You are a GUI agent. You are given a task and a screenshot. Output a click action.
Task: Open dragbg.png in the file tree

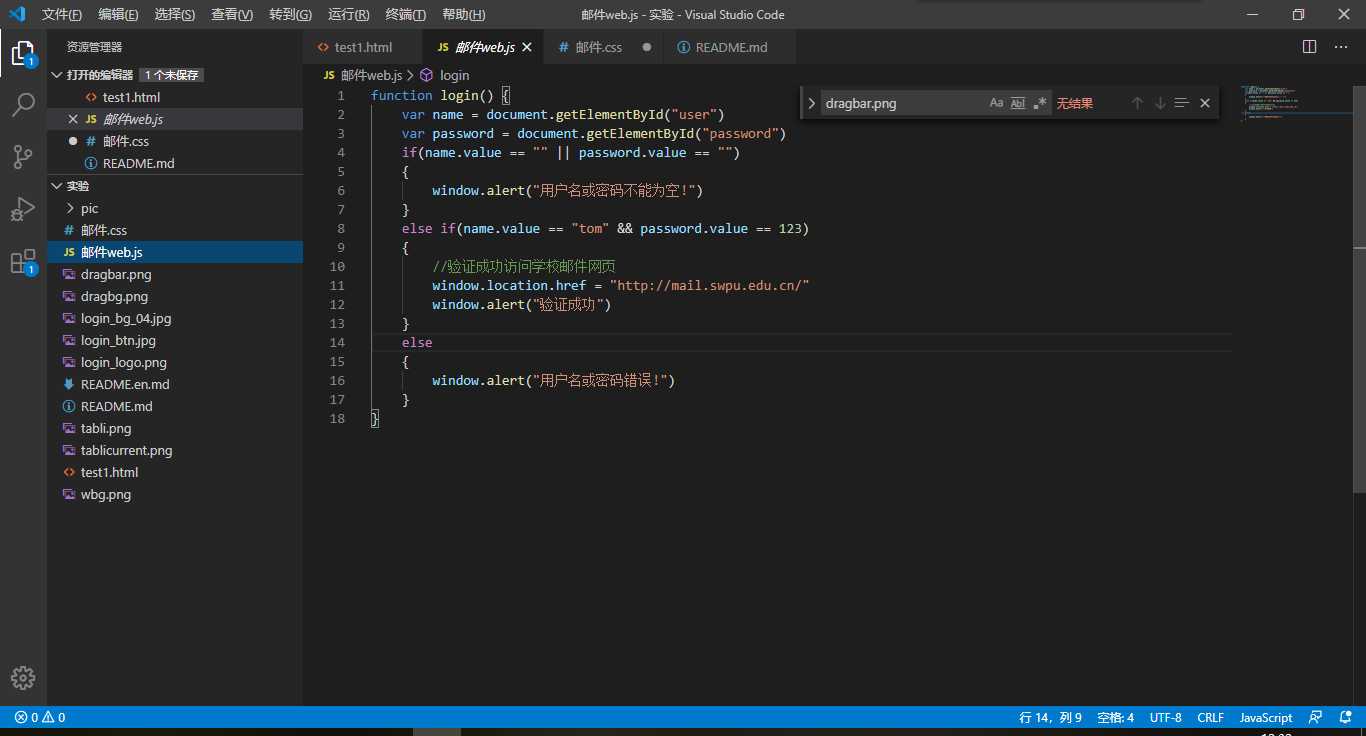tap(175, 296)
